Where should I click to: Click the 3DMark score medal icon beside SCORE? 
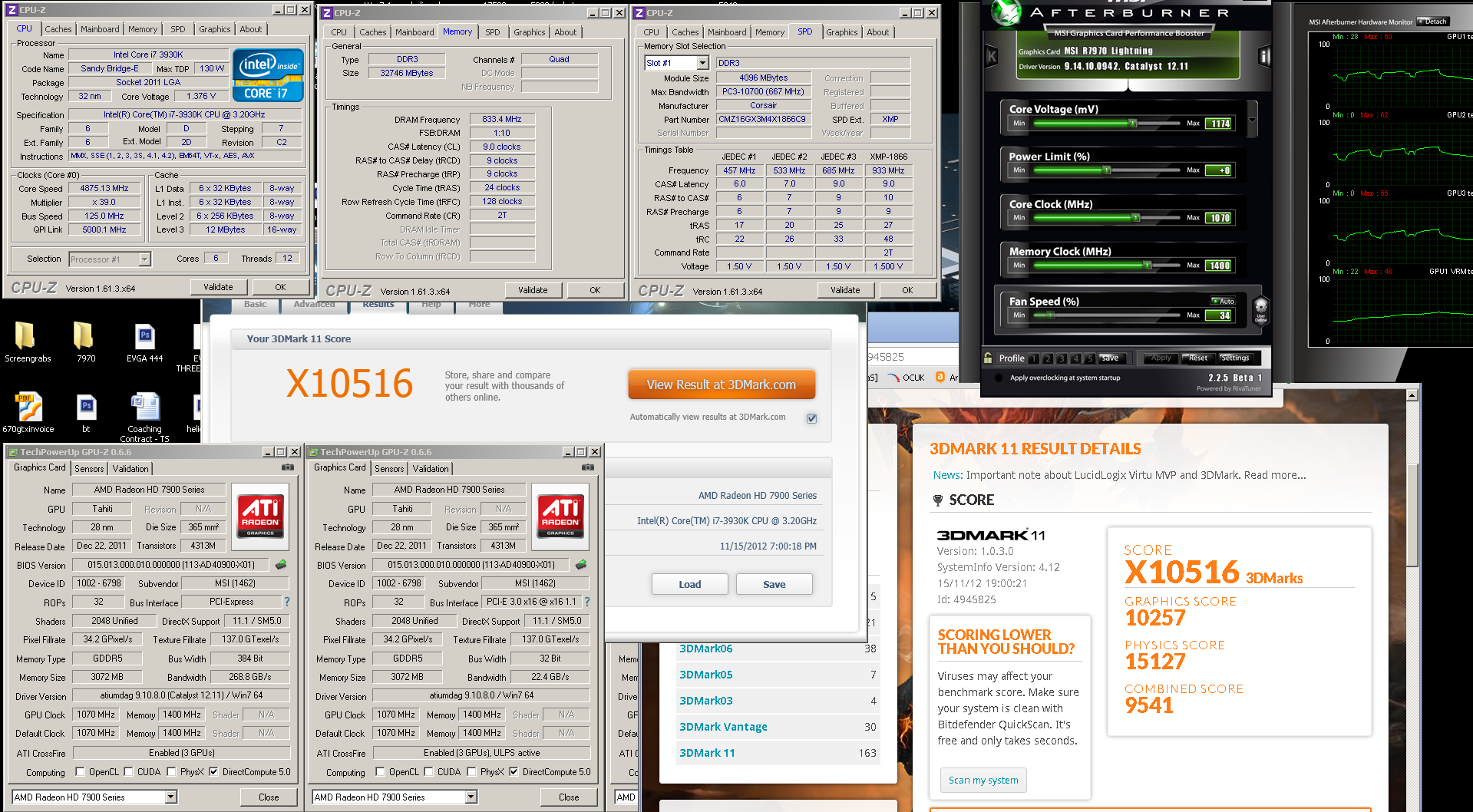click(937, 500)
